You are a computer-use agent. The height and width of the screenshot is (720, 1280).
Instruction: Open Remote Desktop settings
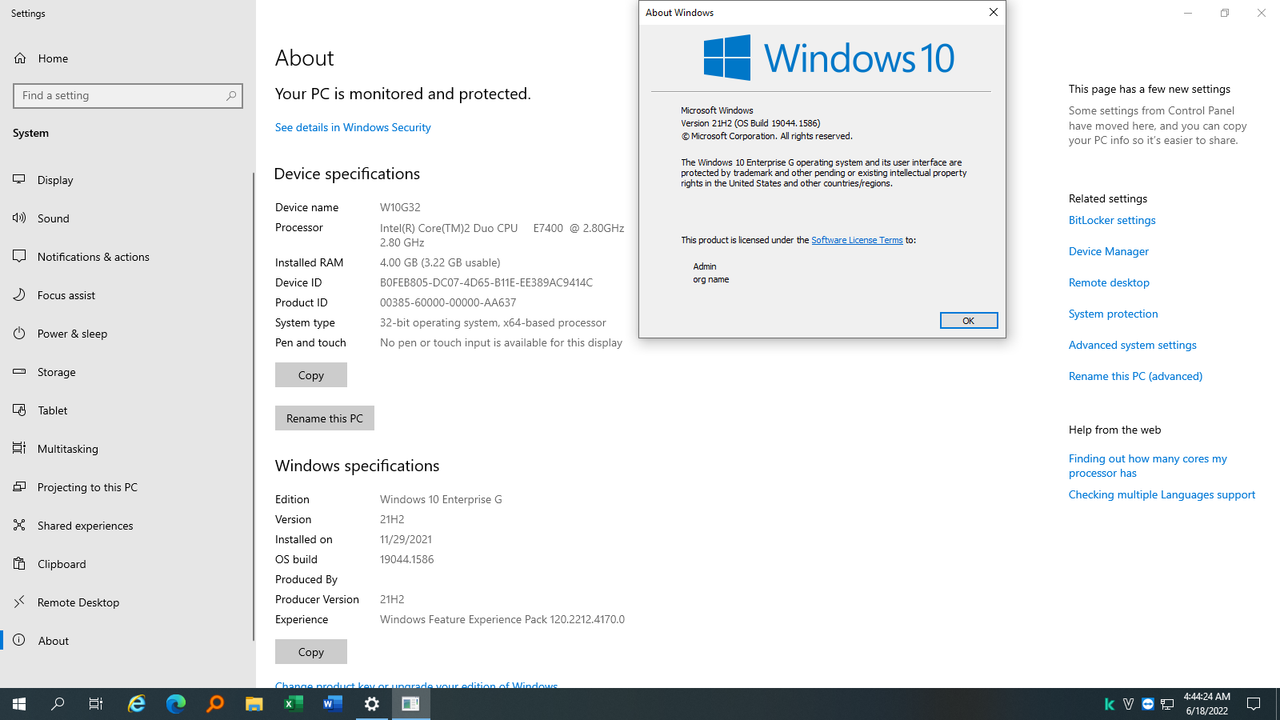73,601
